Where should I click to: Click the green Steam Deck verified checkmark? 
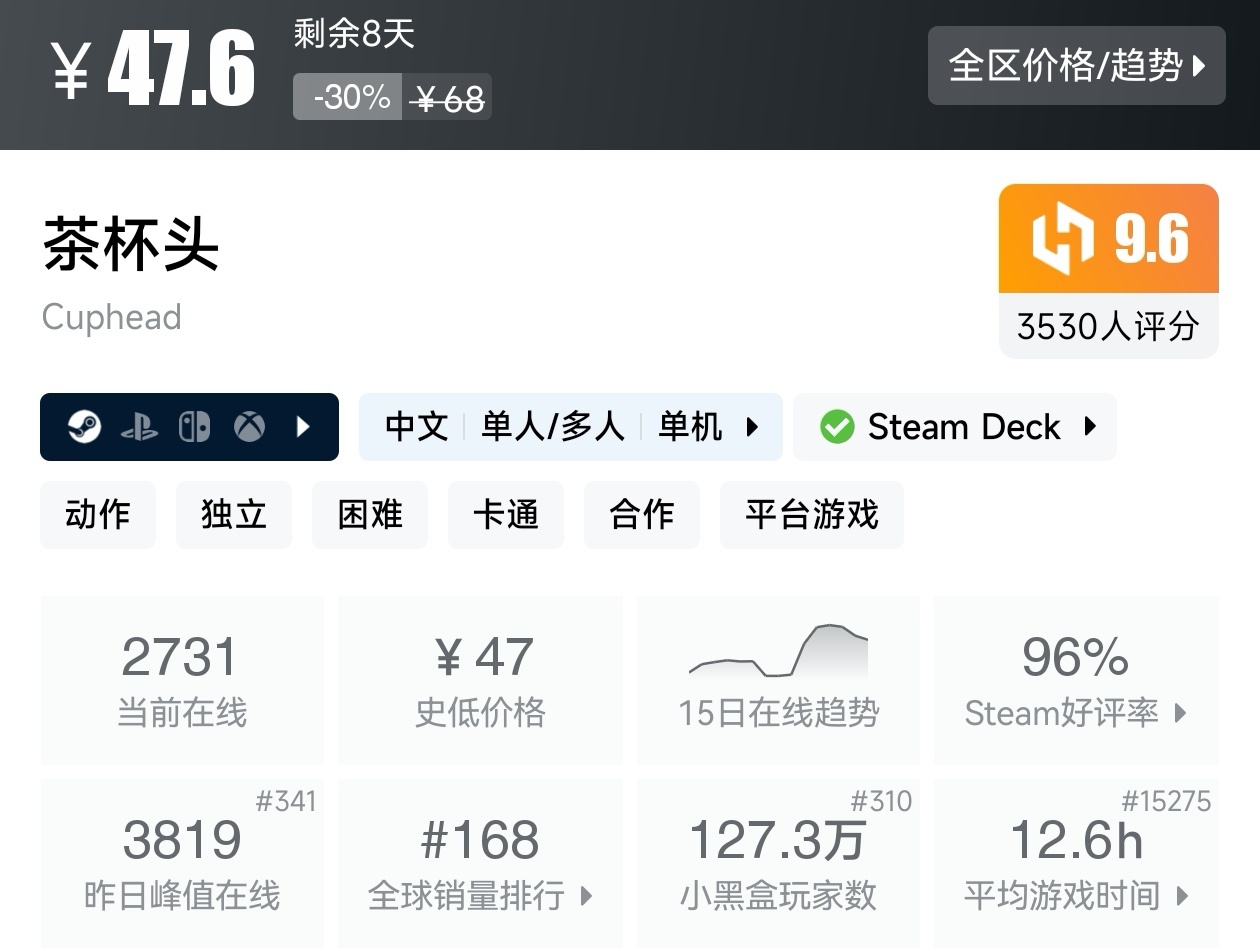coord(837,427)
